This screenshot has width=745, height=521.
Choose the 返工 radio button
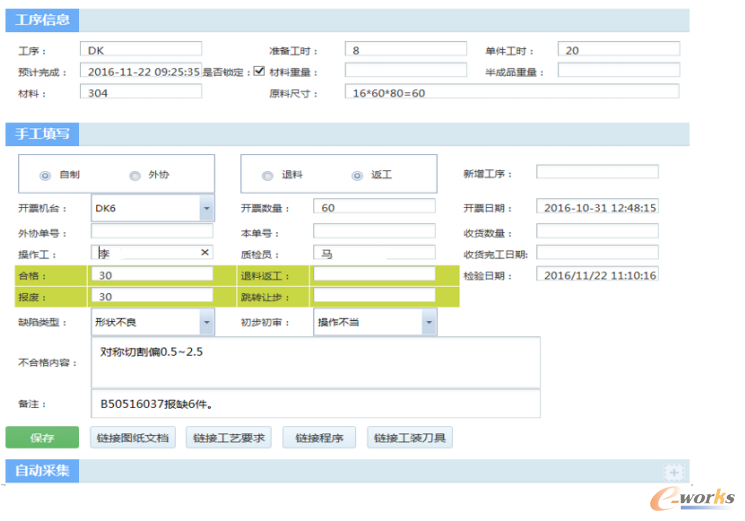356,176
